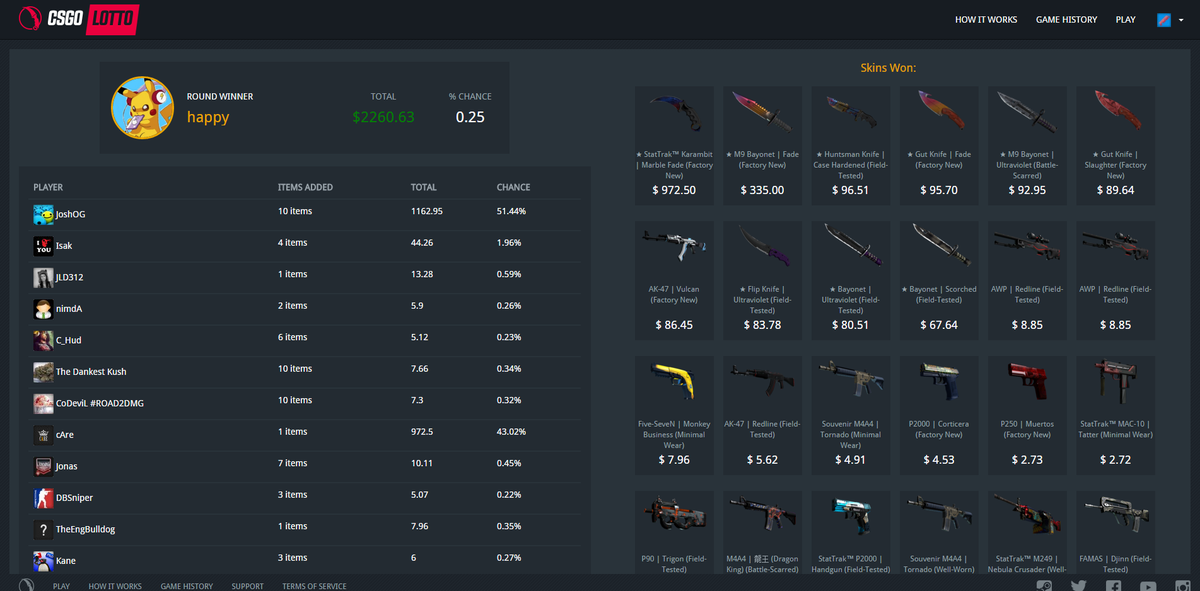The height and width of the screenshot is (591, 1200).
Task: Select the Flip Knife Ultraviolet skin
Action: (762, 280)
